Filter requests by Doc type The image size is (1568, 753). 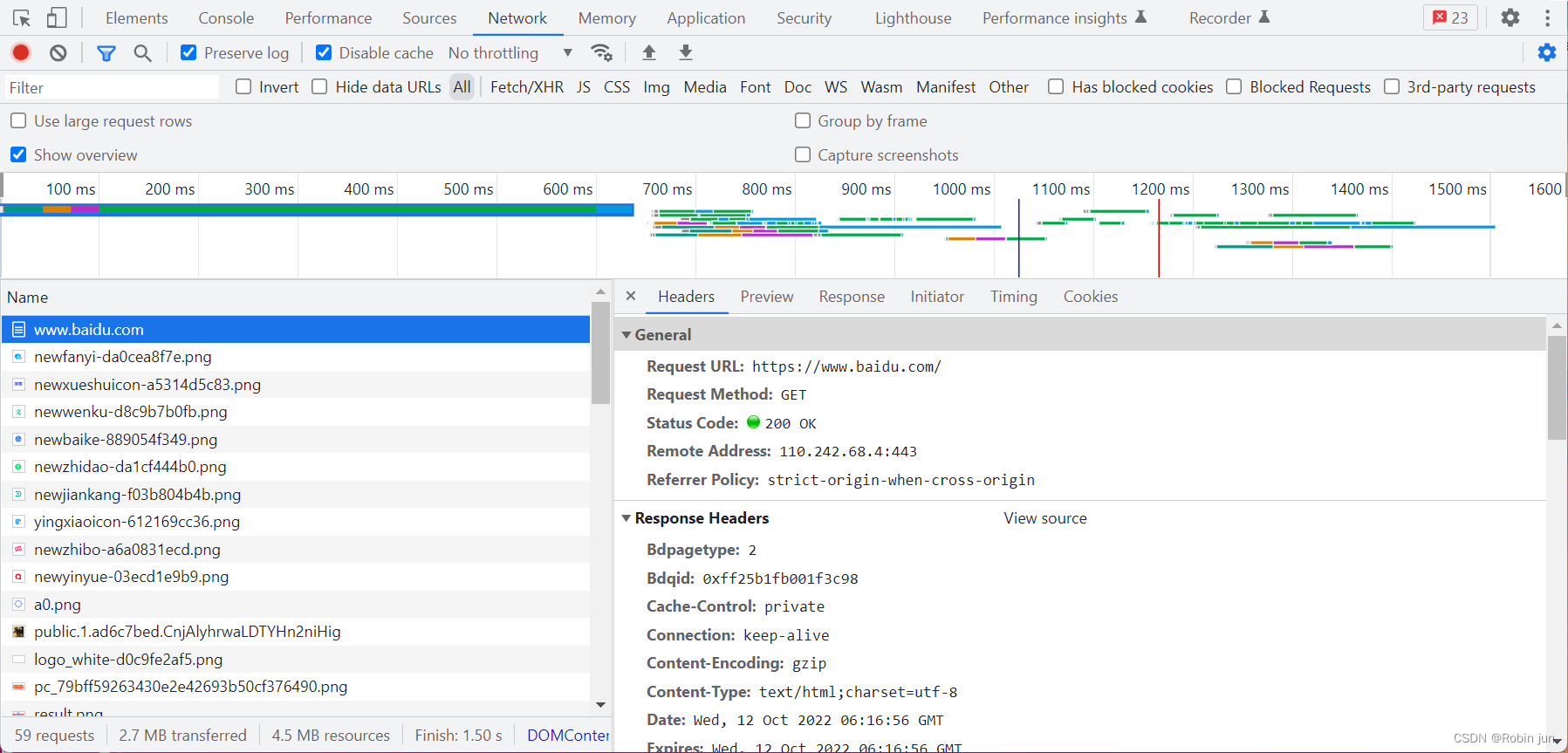798,87
